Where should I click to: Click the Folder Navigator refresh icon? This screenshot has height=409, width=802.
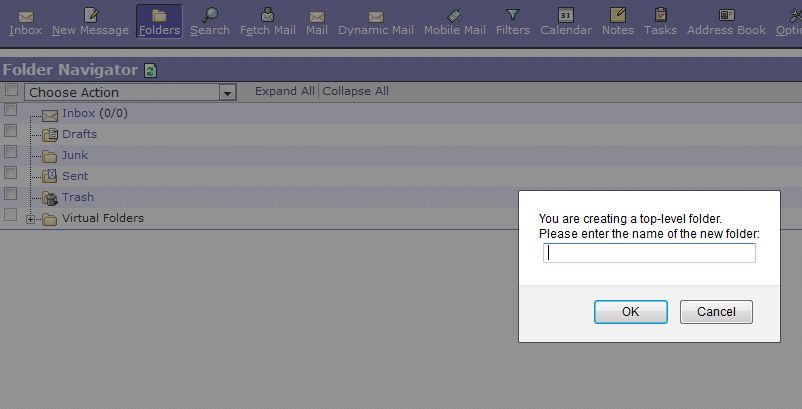[150, 70]
